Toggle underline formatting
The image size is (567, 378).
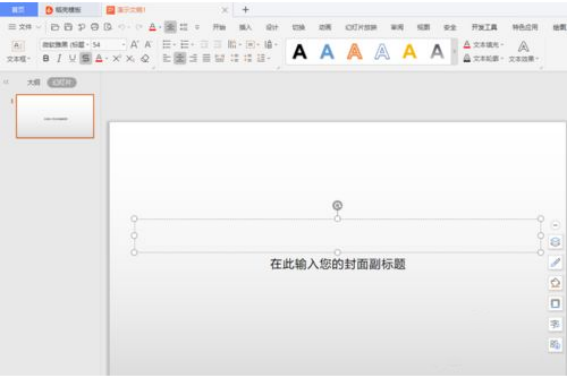coord(72,58)
